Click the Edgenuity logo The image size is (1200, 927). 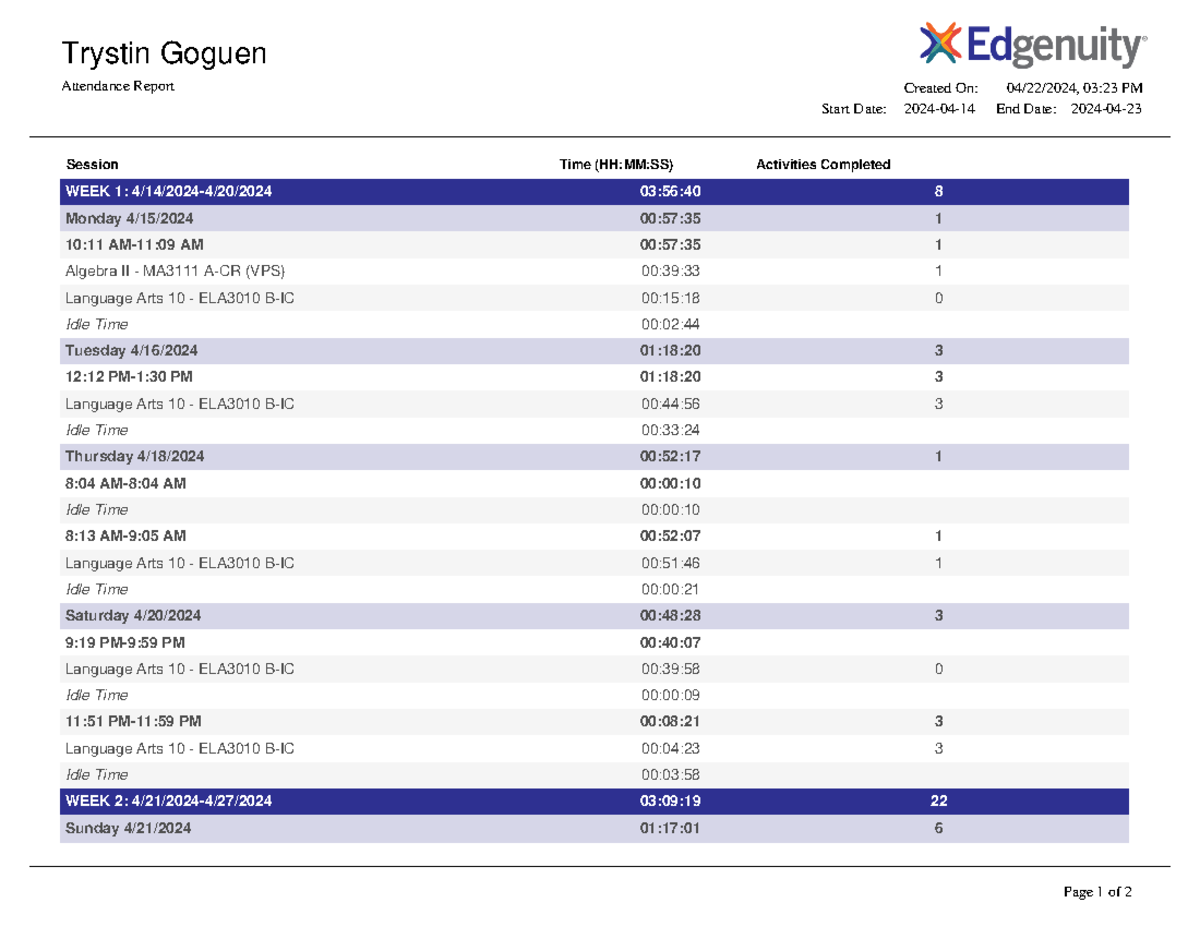(x=1032, y=47)
